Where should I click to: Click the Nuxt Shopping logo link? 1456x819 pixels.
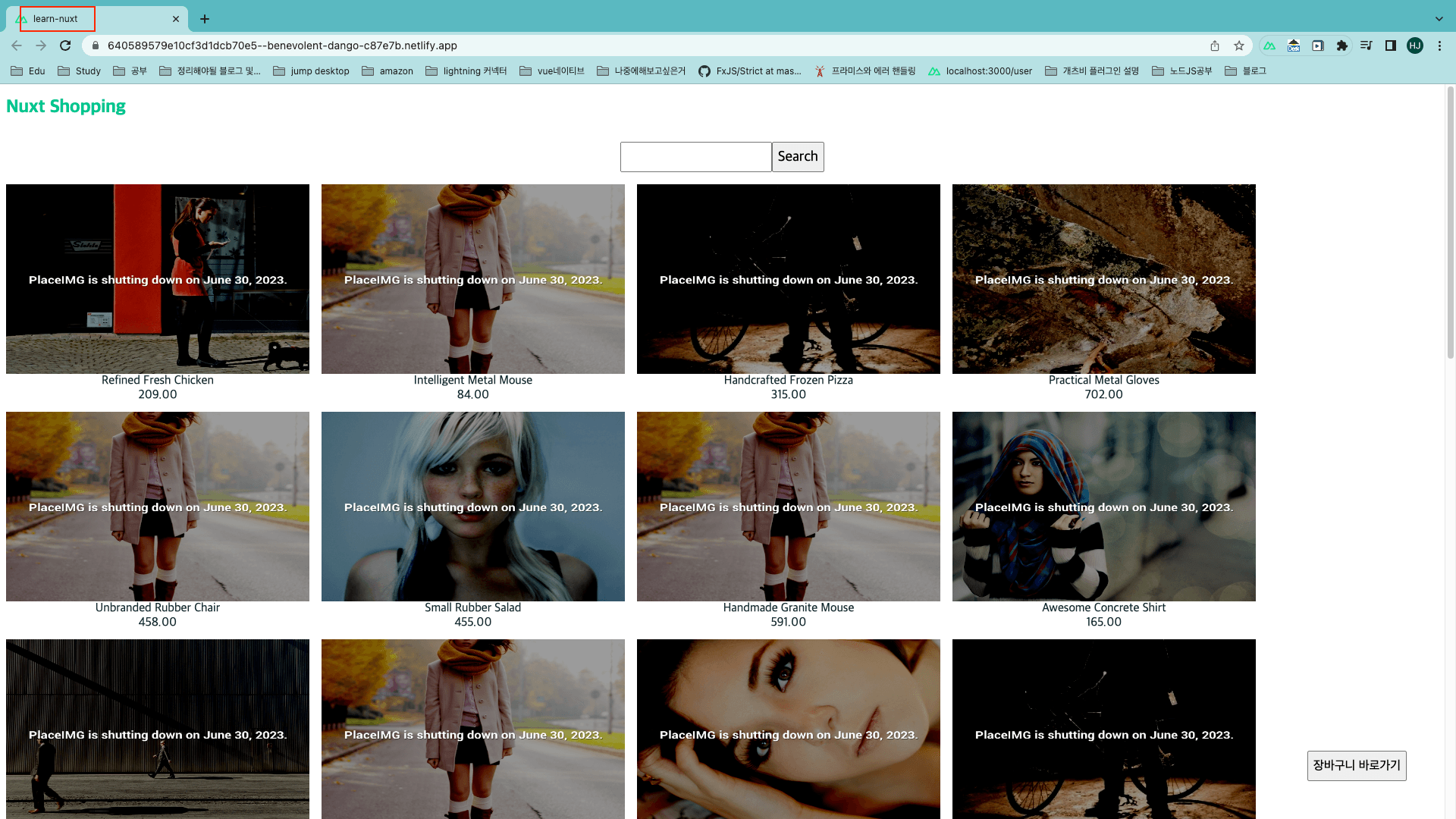66,106
